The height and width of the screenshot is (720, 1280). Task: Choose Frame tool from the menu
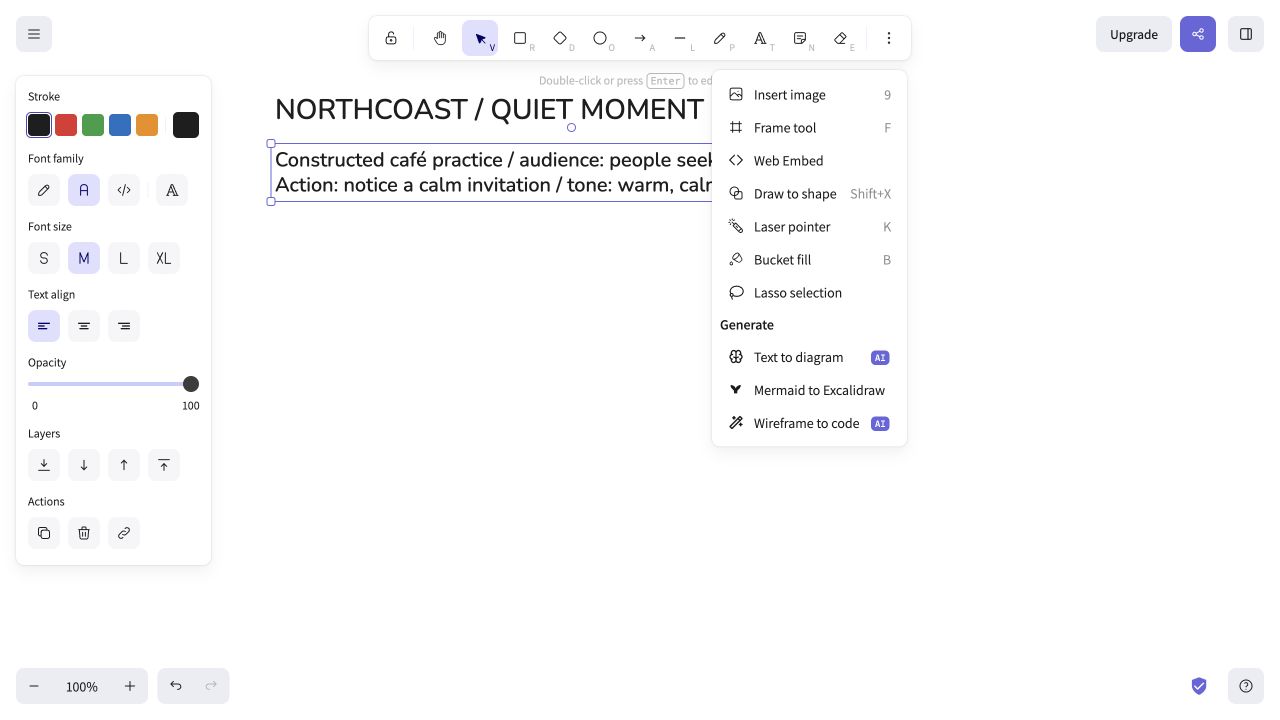809,128
